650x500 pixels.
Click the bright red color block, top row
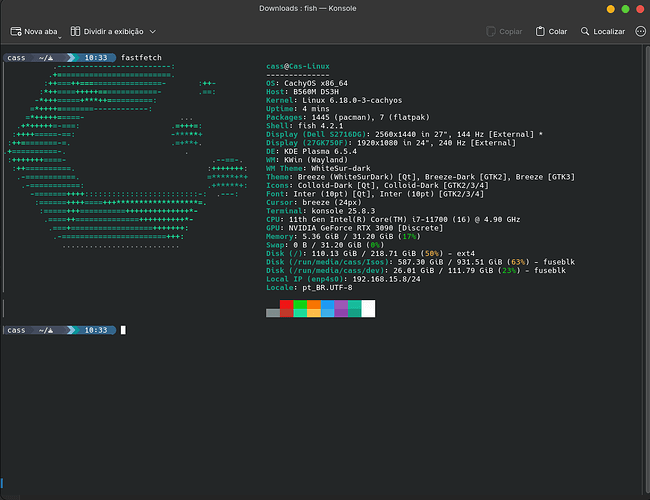(x=287, y=304)
